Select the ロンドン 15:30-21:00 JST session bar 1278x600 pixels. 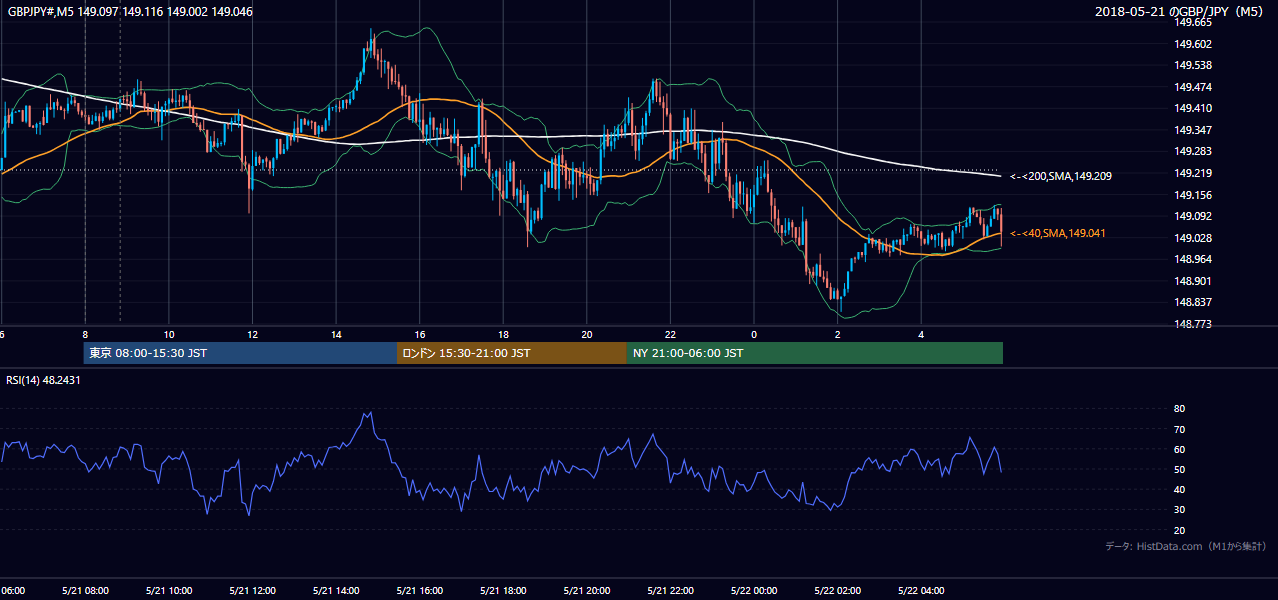point(512,353)
